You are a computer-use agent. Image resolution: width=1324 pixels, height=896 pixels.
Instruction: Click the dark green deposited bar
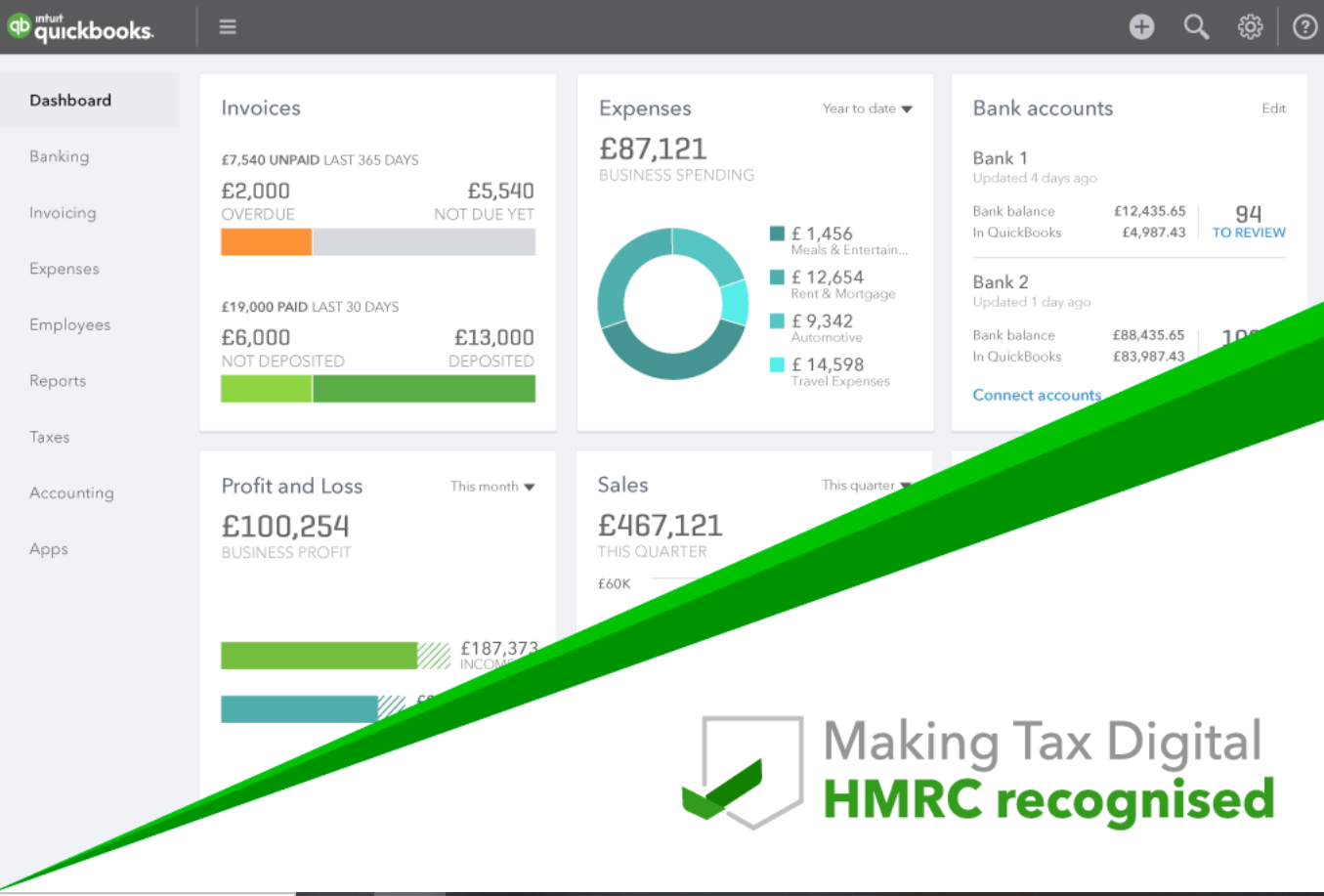pyautogui.click(x=423, y=389)
